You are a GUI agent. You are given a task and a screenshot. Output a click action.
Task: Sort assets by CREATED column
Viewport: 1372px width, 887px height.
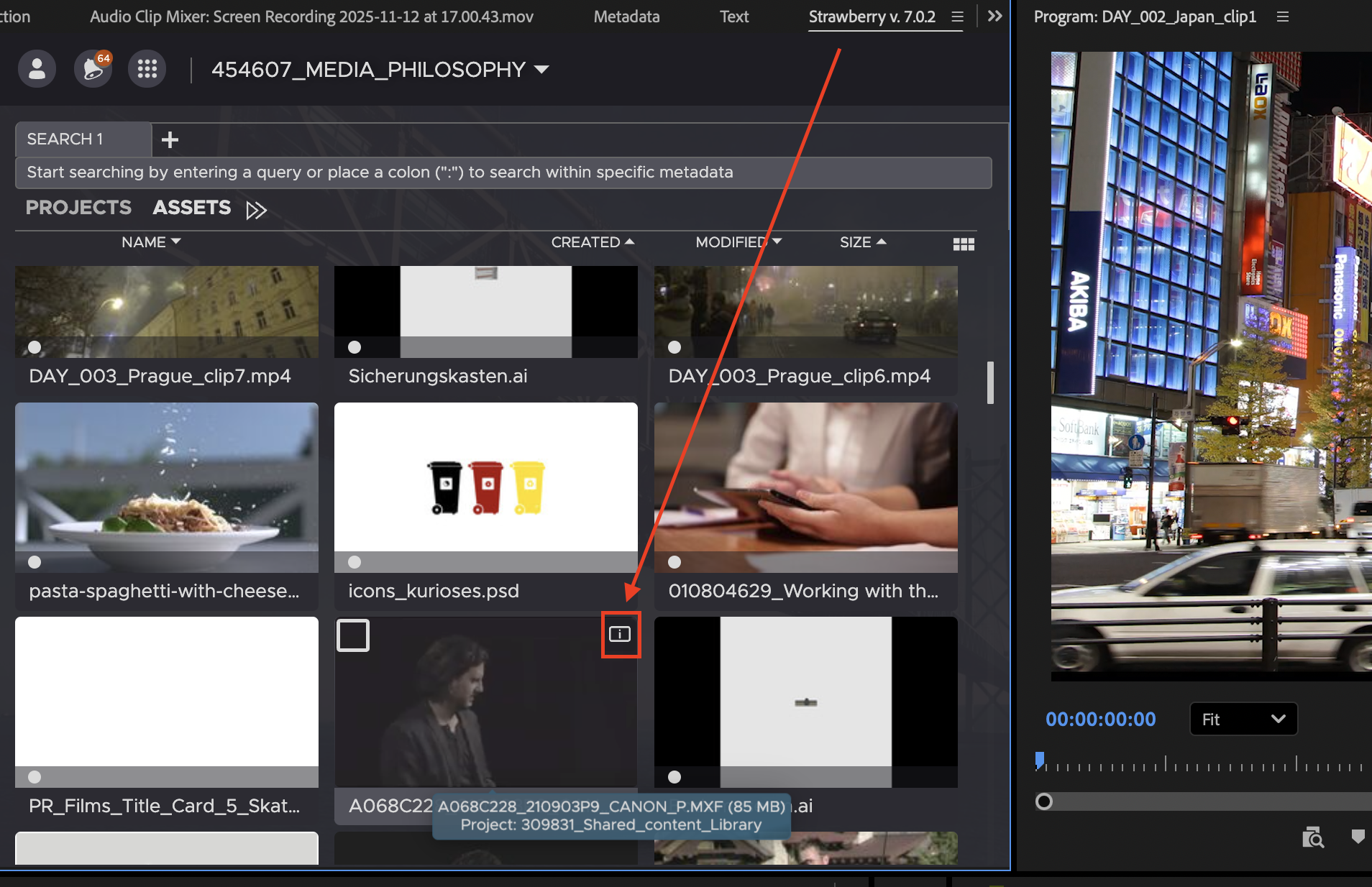point(592,242)
